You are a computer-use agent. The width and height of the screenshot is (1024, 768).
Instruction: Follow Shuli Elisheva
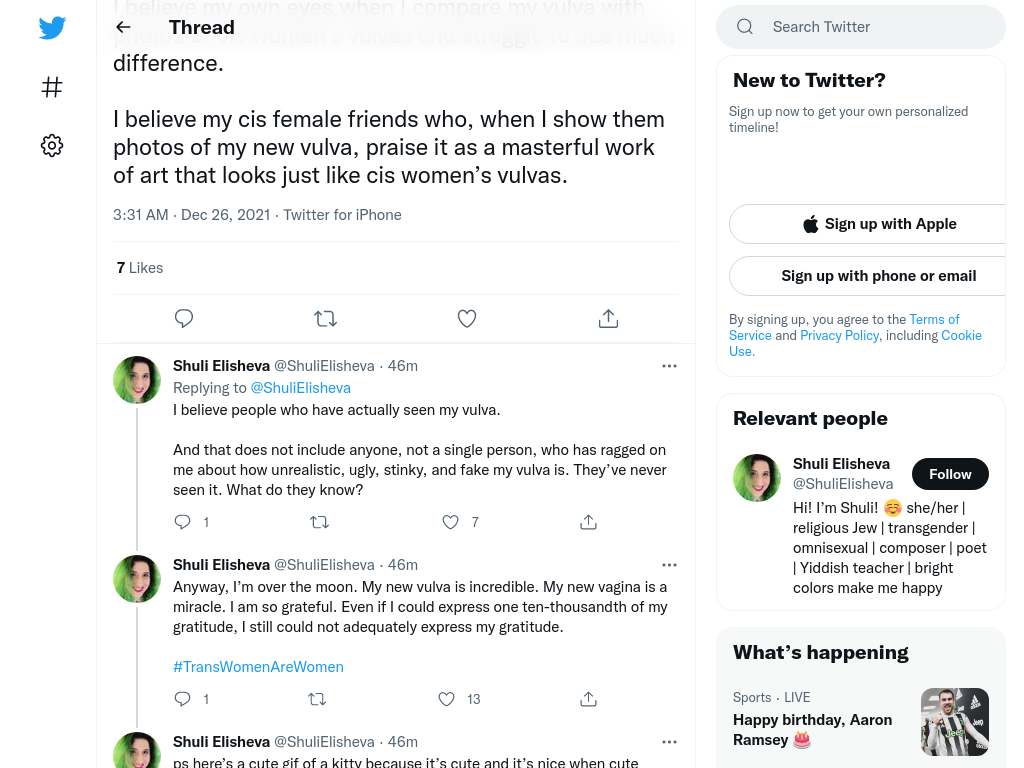[950, 474]
